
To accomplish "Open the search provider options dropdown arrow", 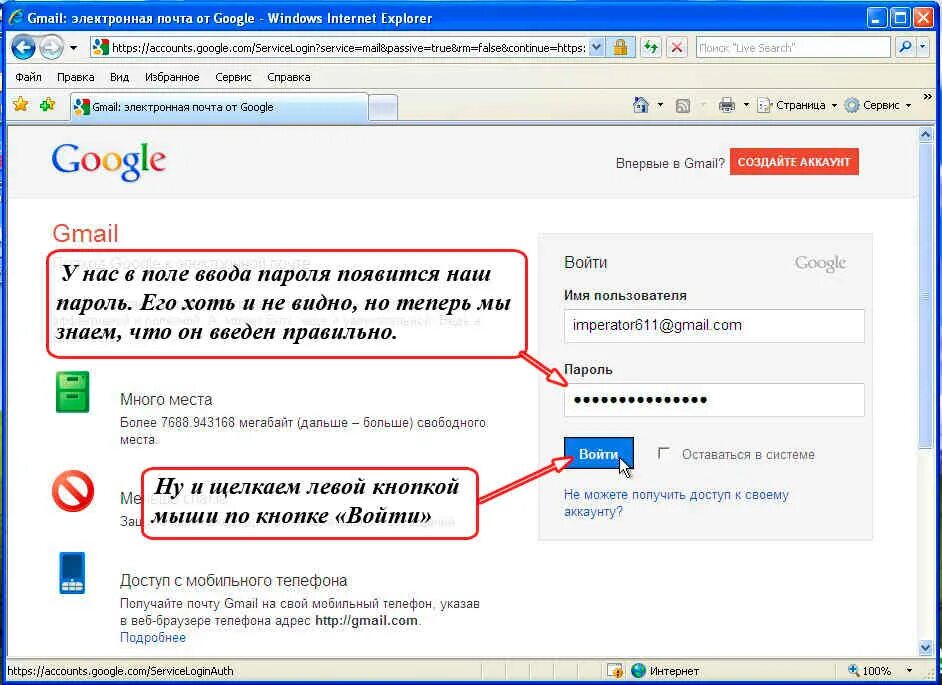I will tap(923, 47).
